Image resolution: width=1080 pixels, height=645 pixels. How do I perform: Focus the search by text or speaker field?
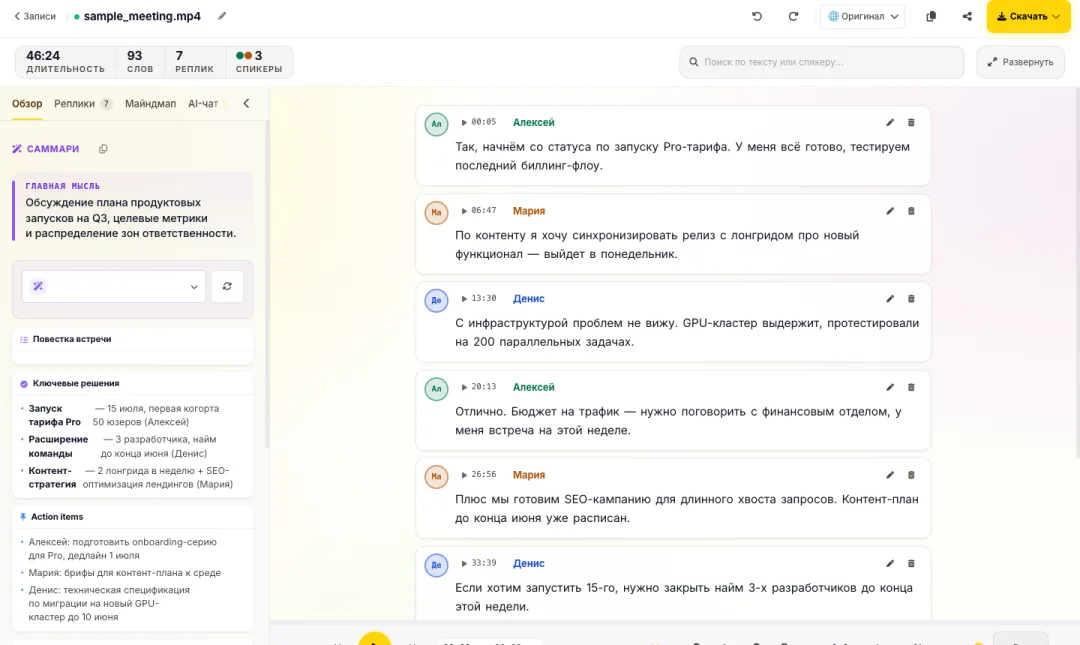(x=821, y=62)
